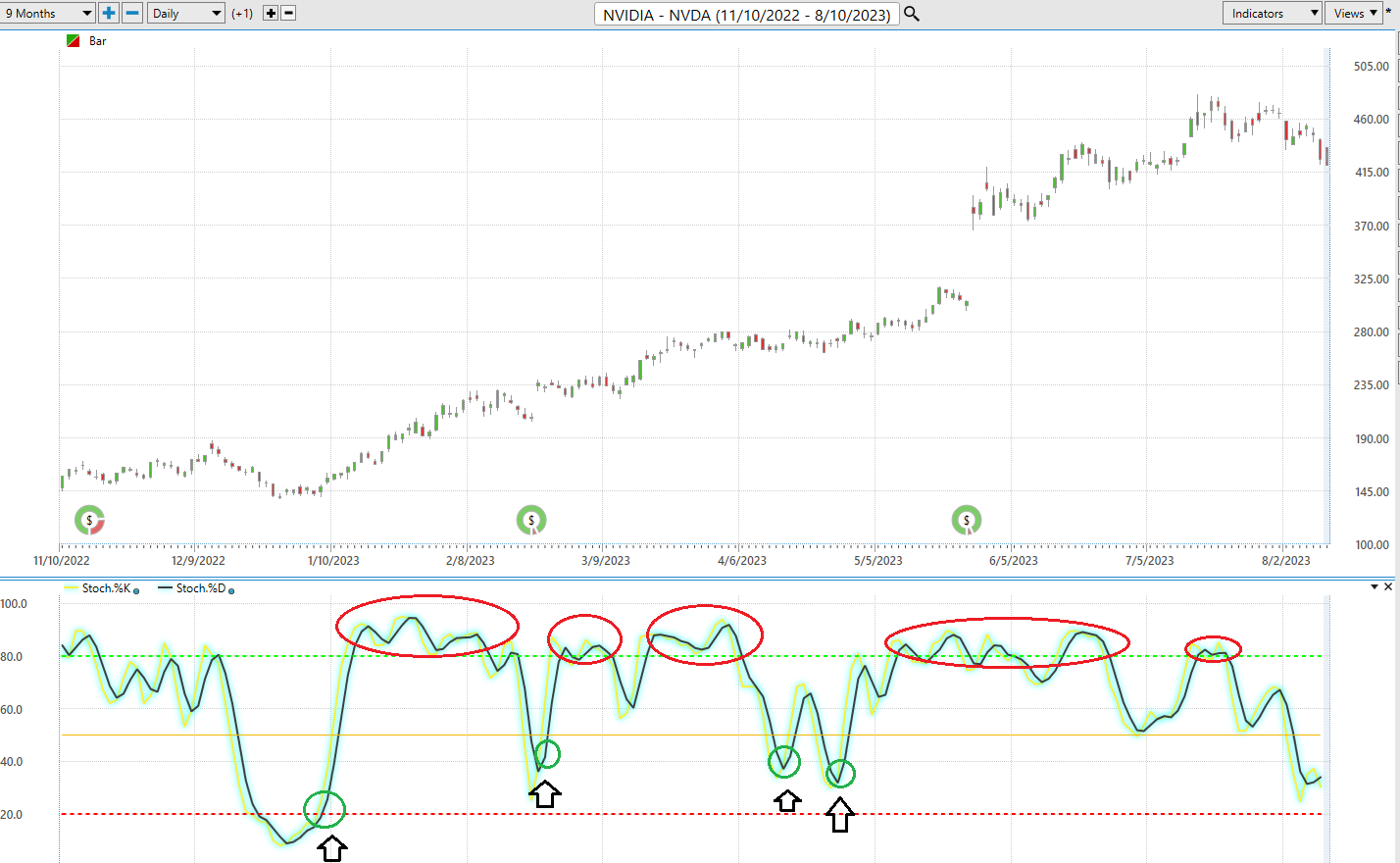Click the NVIDIA - NVDA symbol field

click(747, 14)
